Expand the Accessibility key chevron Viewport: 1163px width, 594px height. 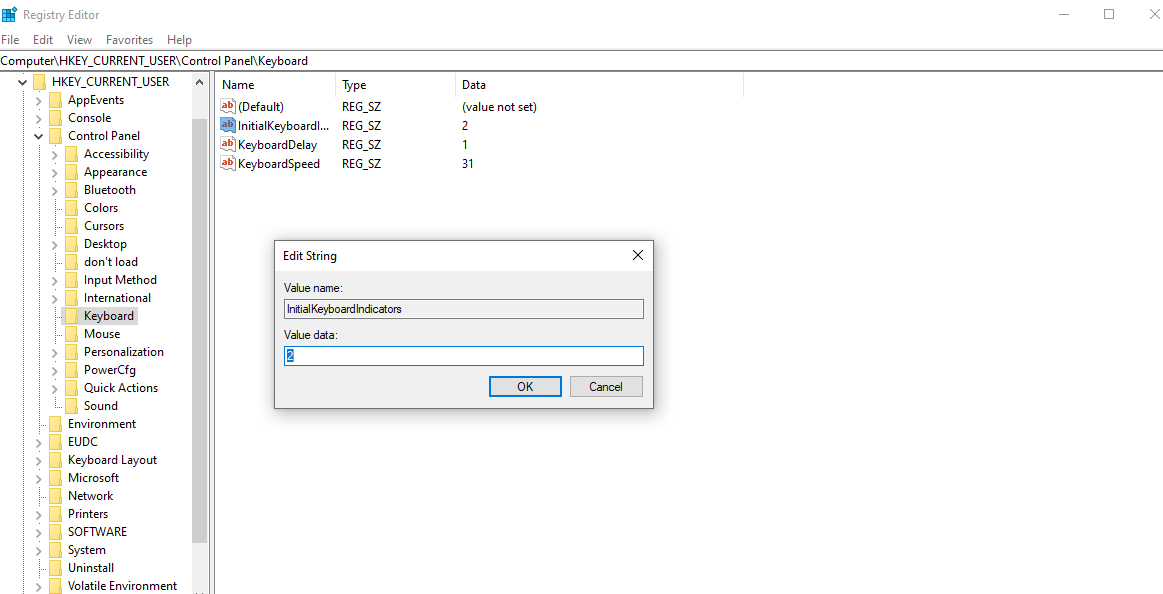tap(55, 154)
